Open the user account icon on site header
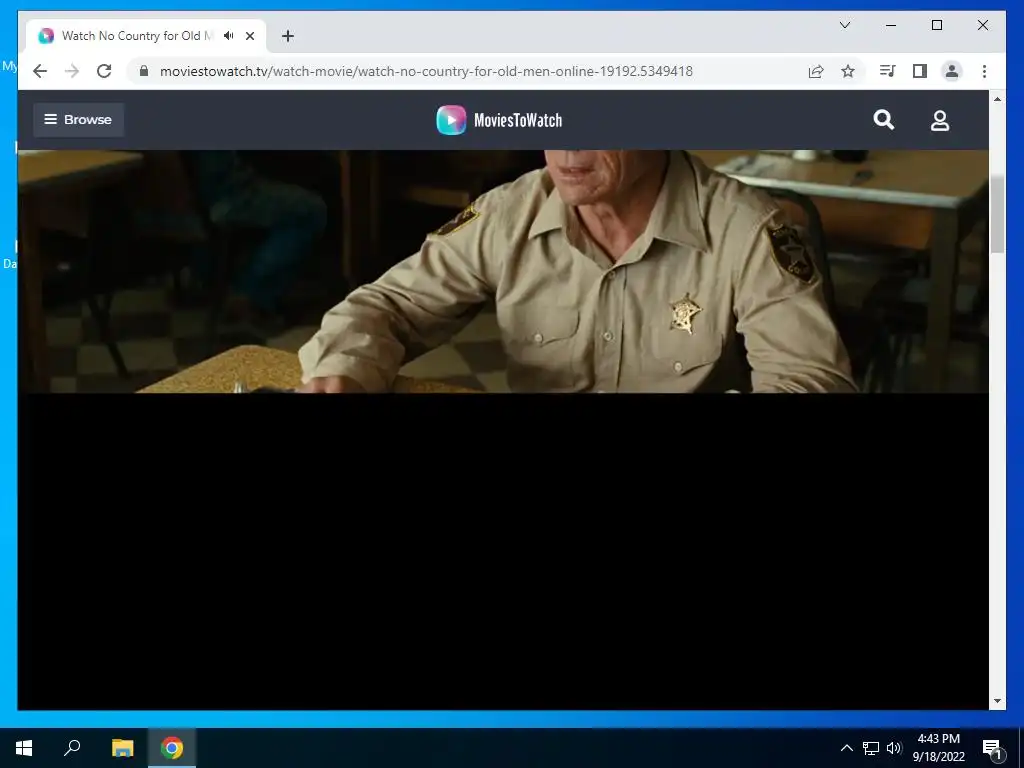 tap(940, 120)
